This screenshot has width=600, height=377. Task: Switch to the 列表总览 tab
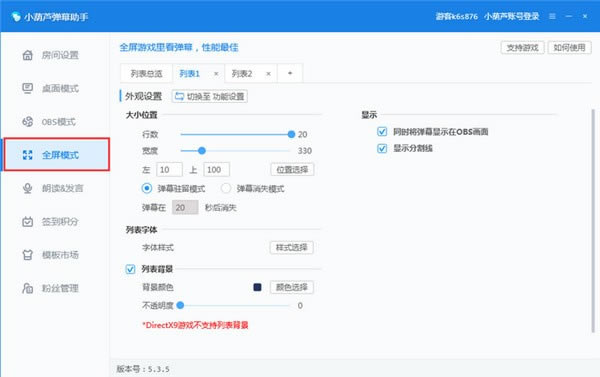point(147,73)
